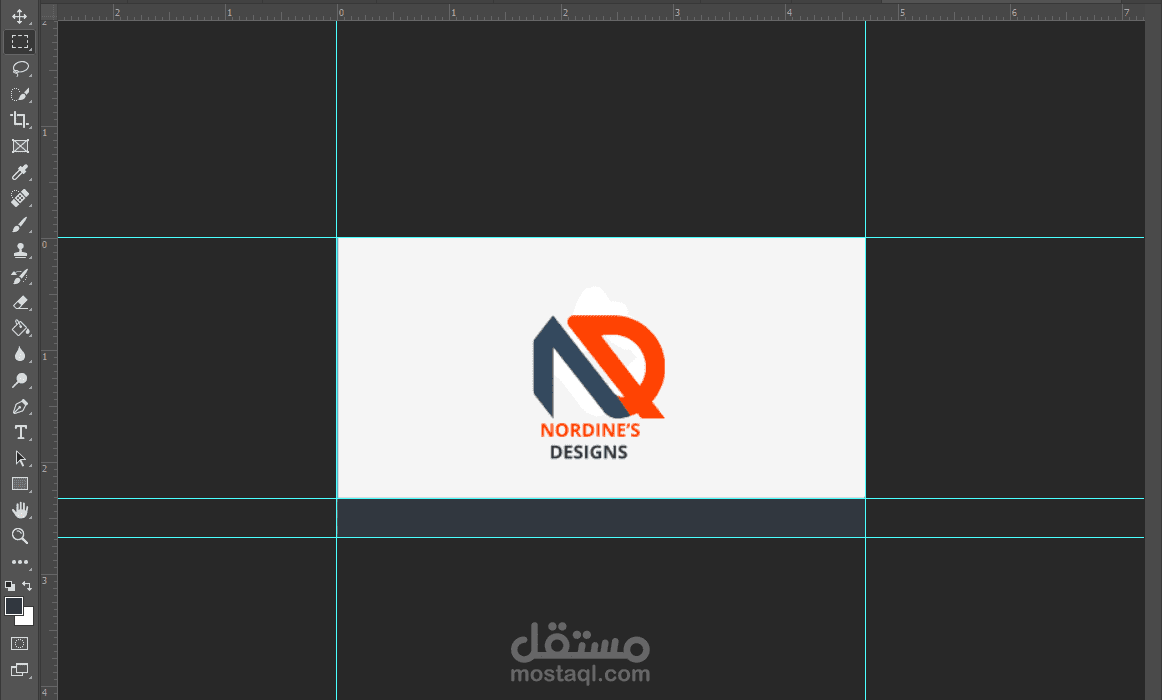Select the Hand tool
Viewport: 1162px width, 700px height.
point(20,510)
